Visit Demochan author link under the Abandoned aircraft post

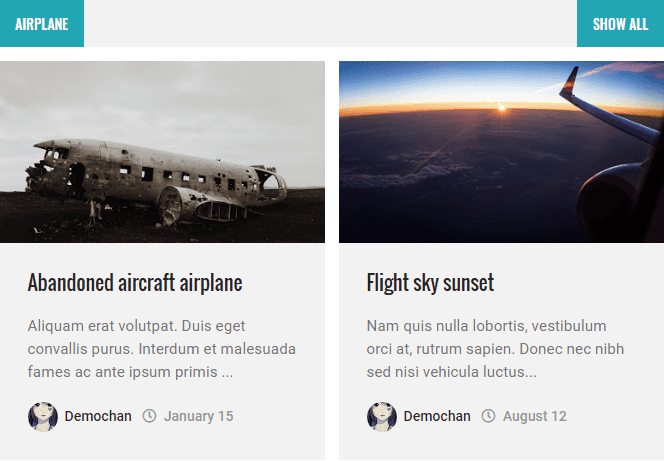(x=98, y=416)
